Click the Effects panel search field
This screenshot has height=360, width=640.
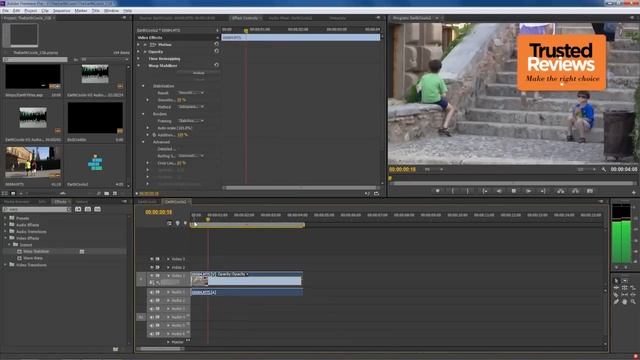pyautogui.click(x=37, y=209)
